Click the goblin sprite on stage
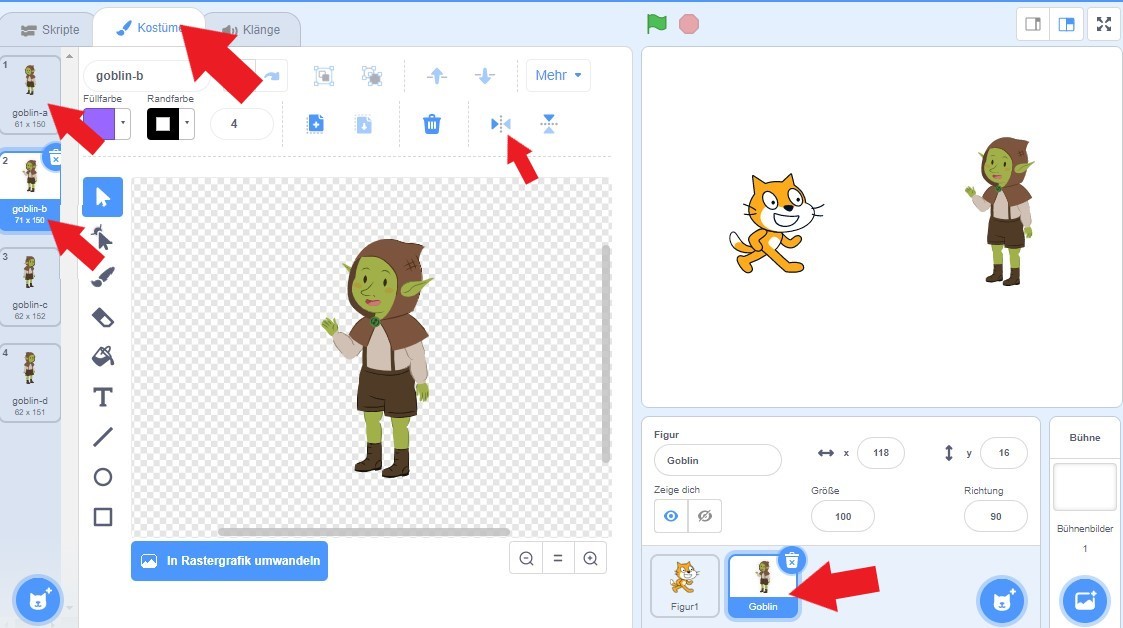The width and height of the screenshot is (1123, 628). (x=1001, y=211)
